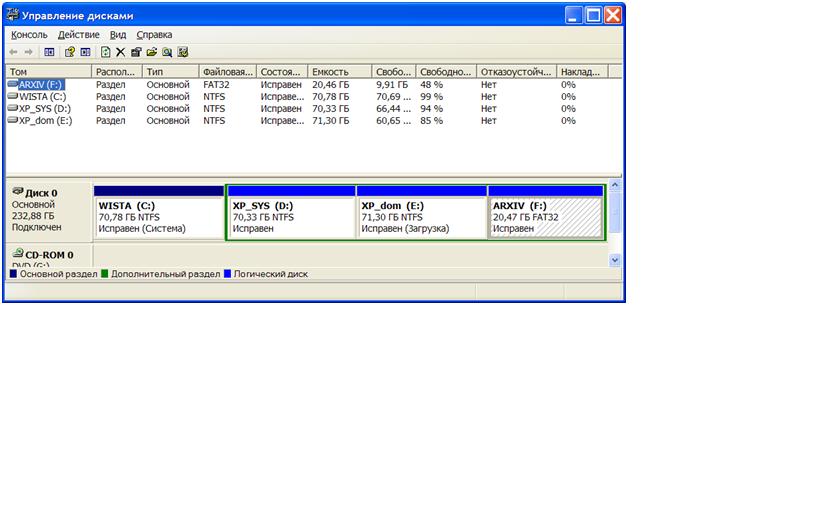Click the Дополнительный раздел legend swatch
The height and width of the screenshot is (525, 840).
click(104, 274)
